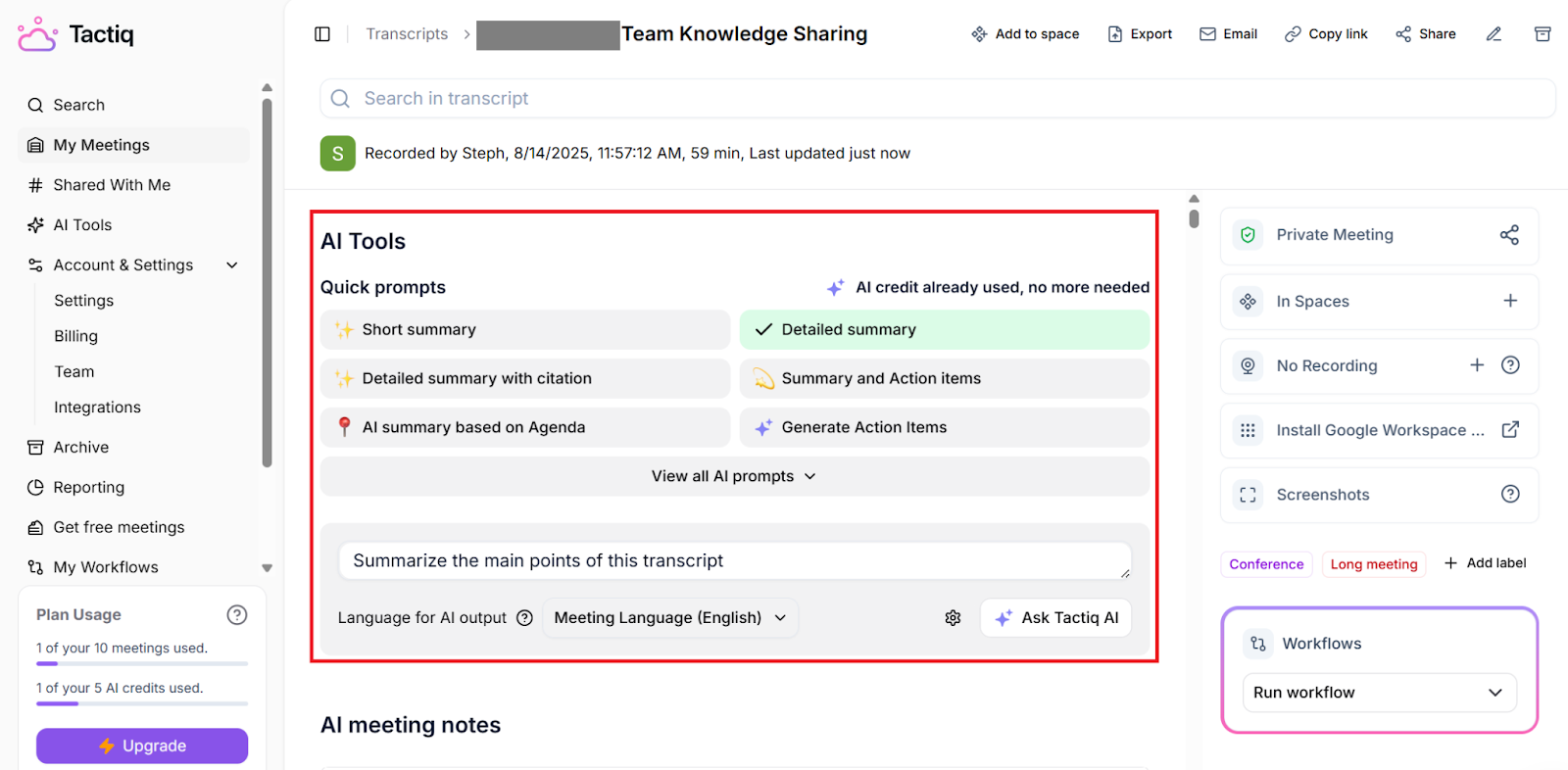This screenshot has height=770, width=1568.
Task: Click the Upgrade button
Action: [142, 746]
